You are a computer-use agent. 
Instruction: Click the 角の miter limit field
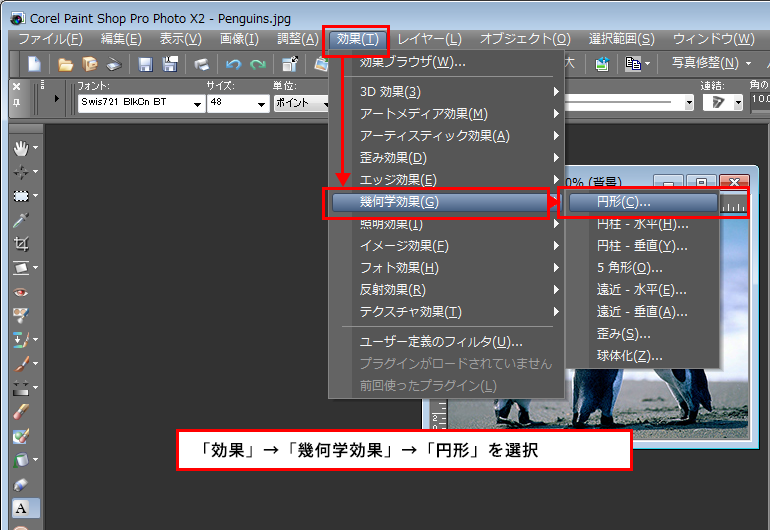(x=760, y=99)
